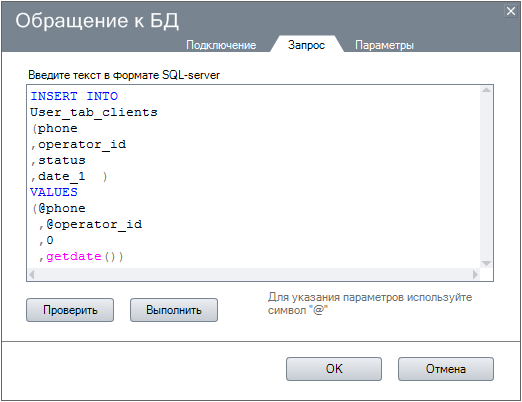The image size is (522, 402).
Task: Place cursor on the VALUES keyword
Action: pos(54,192)
